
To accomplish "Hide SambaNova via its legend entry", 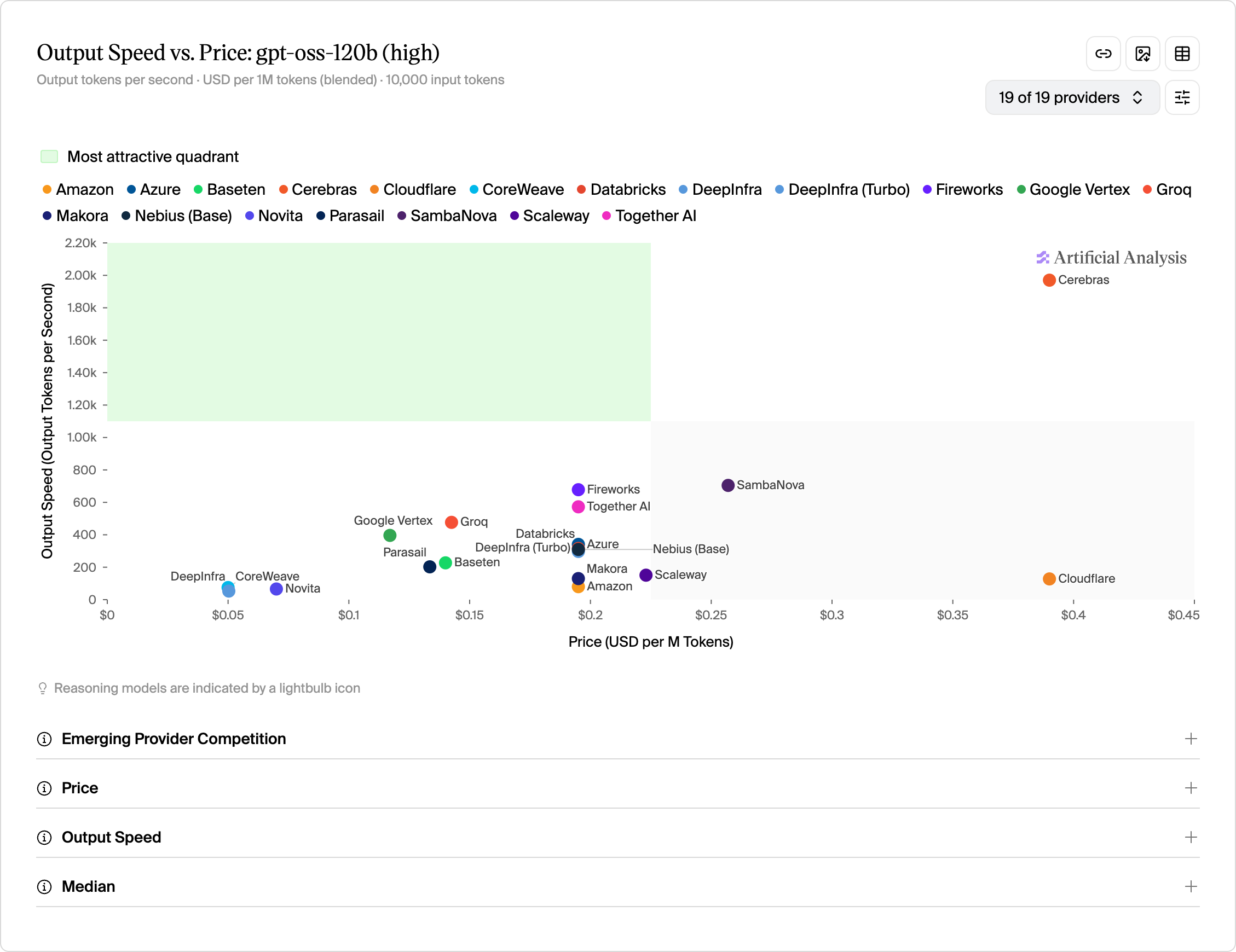I will click(447, 216).
